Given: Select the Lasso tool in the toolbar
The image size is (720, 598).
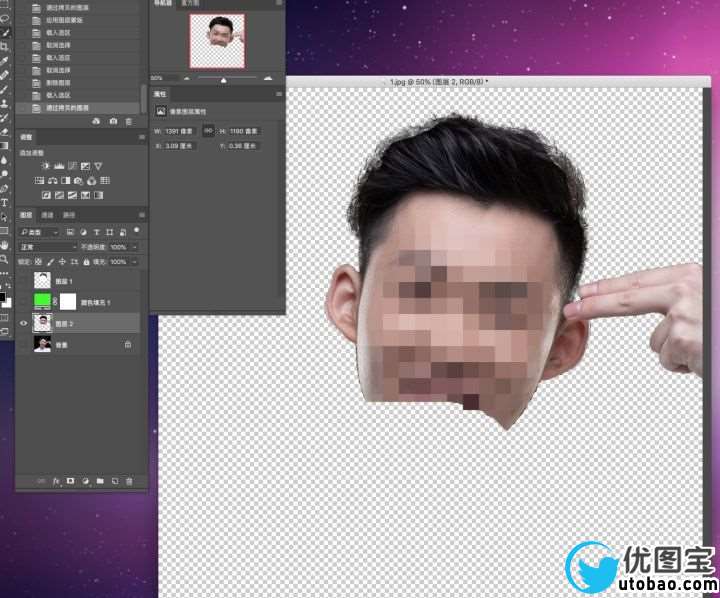Looking at the screenshot, I should [x=5, y=19].
